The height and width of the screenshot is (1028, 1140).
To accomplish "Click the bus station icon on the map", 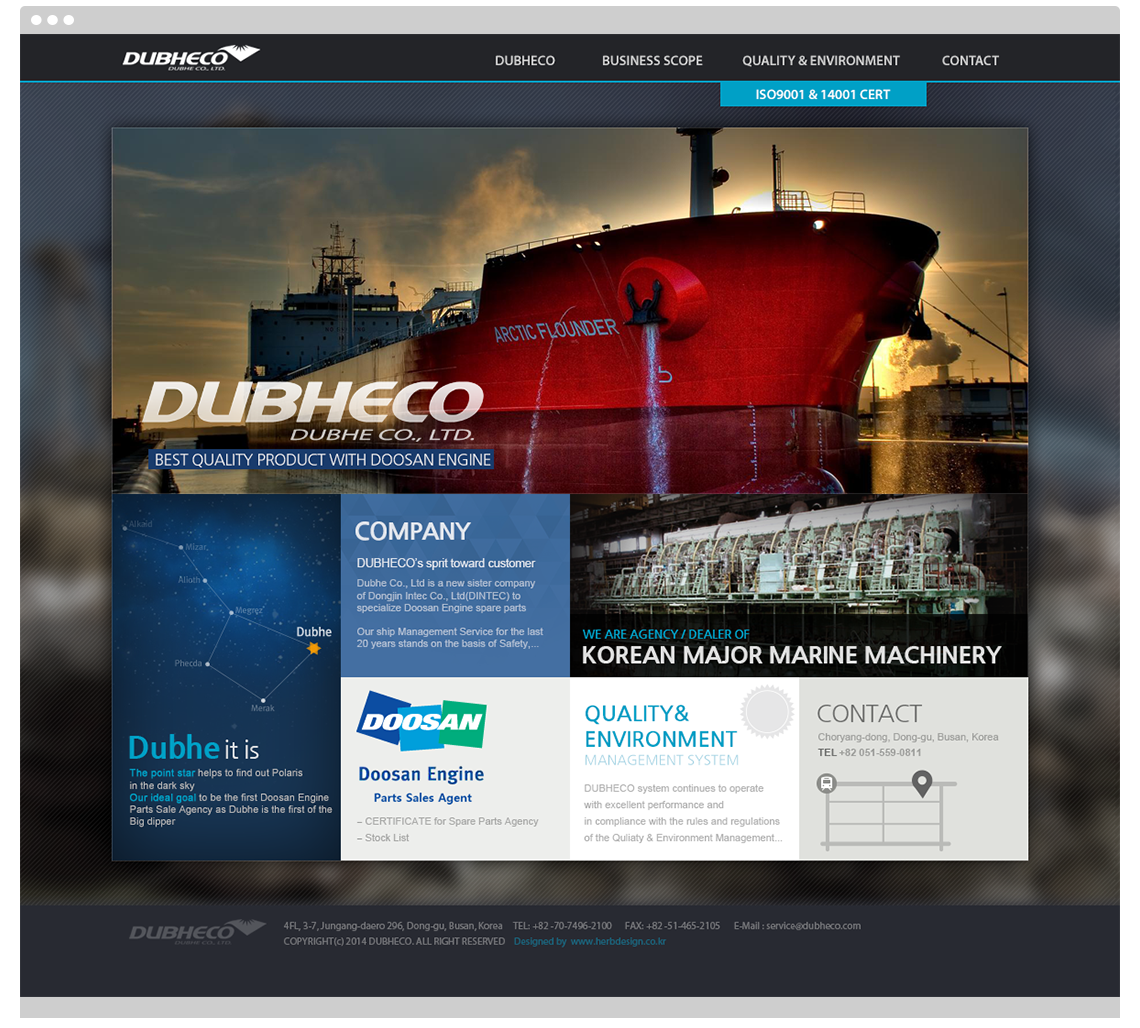I will click(826, 783).
